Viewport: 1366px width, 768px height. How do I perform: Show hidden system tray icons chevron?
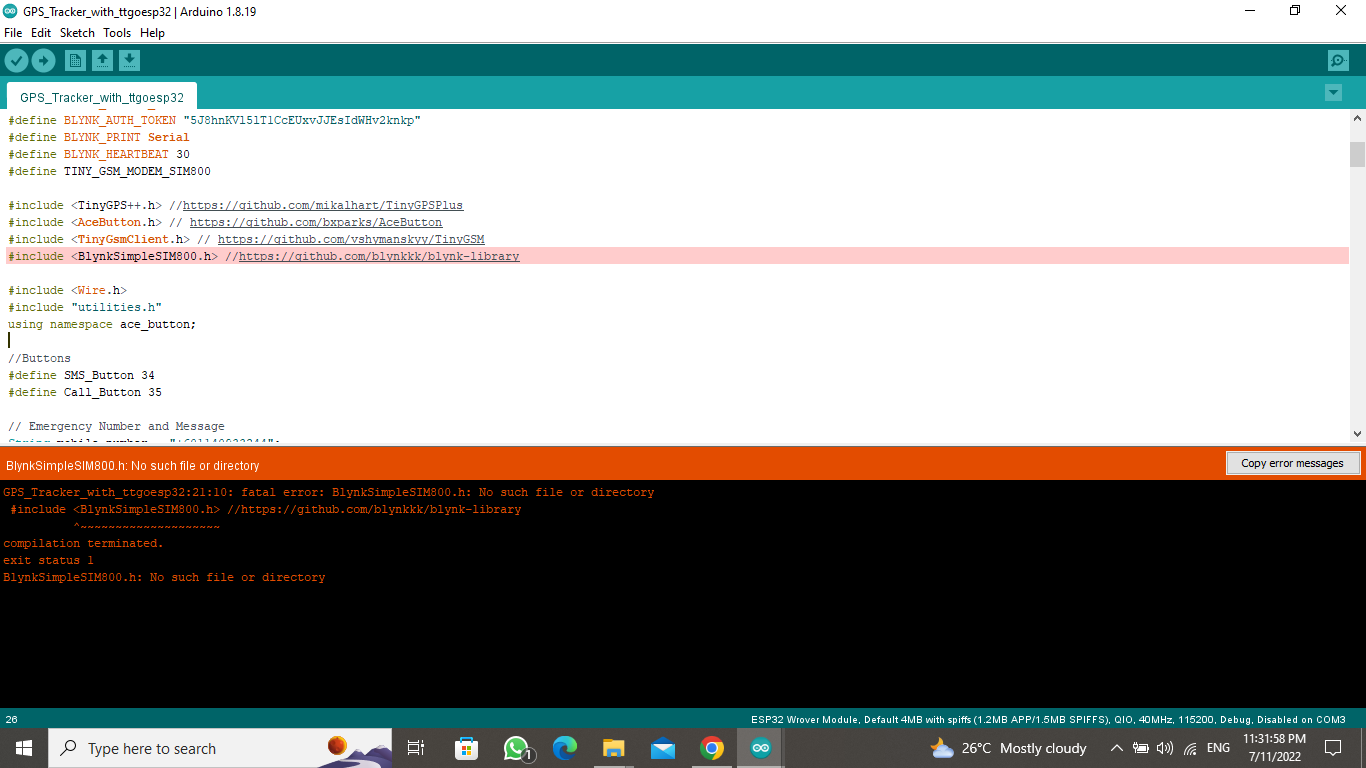coord(1117,748)
